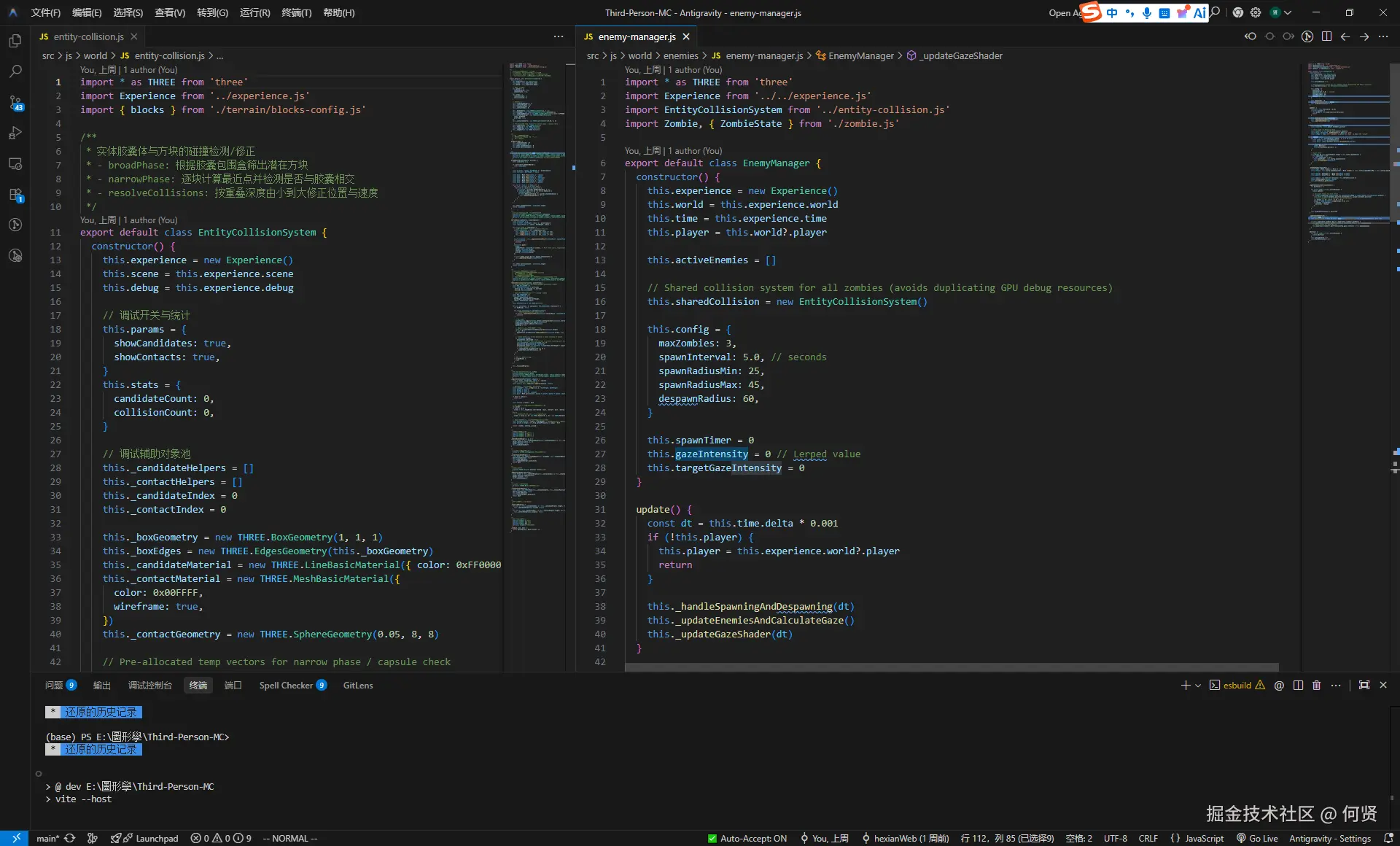Click the EnemyManager breadcrumb segment
Image resolution: width=1400 pixels, height=846 pixels.
(x=860, y=55)
